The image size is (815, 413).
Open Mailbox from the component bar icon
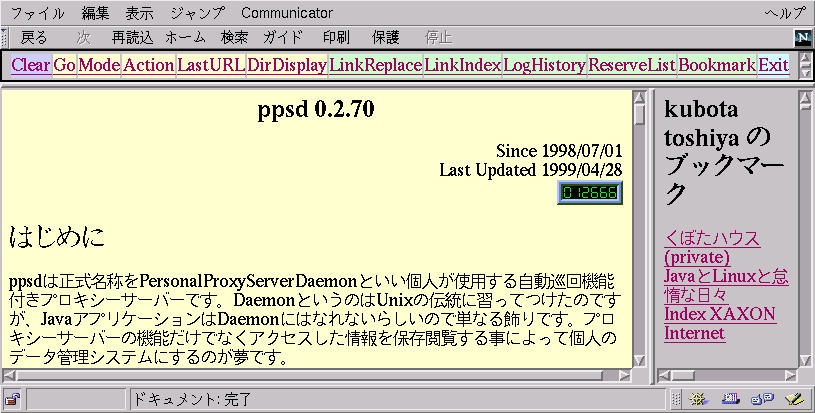[x=730, y=399]
